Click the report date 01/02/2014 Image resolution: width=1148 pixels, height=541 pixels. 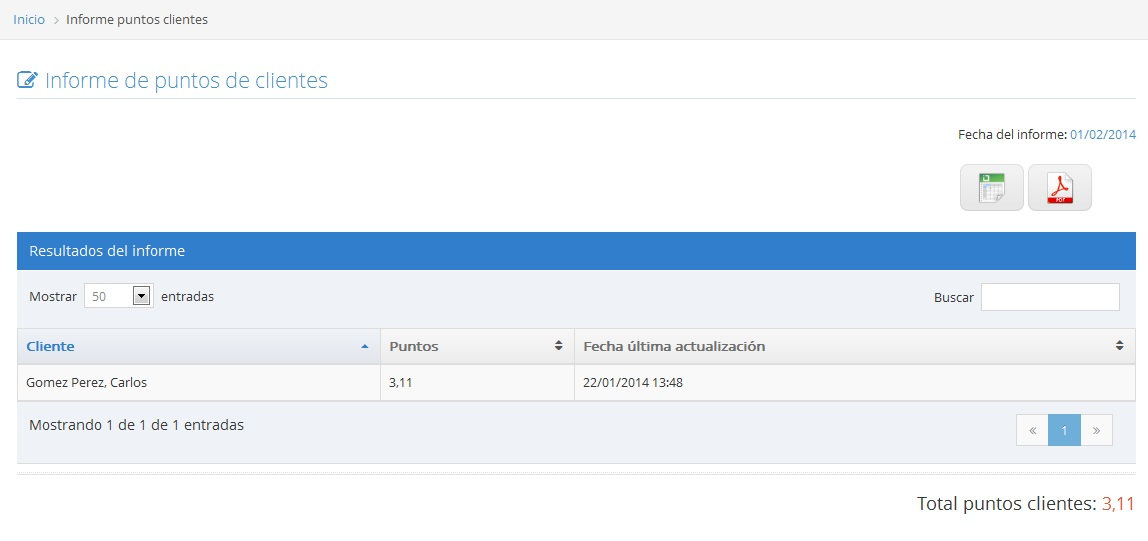tap(1102, 134)
